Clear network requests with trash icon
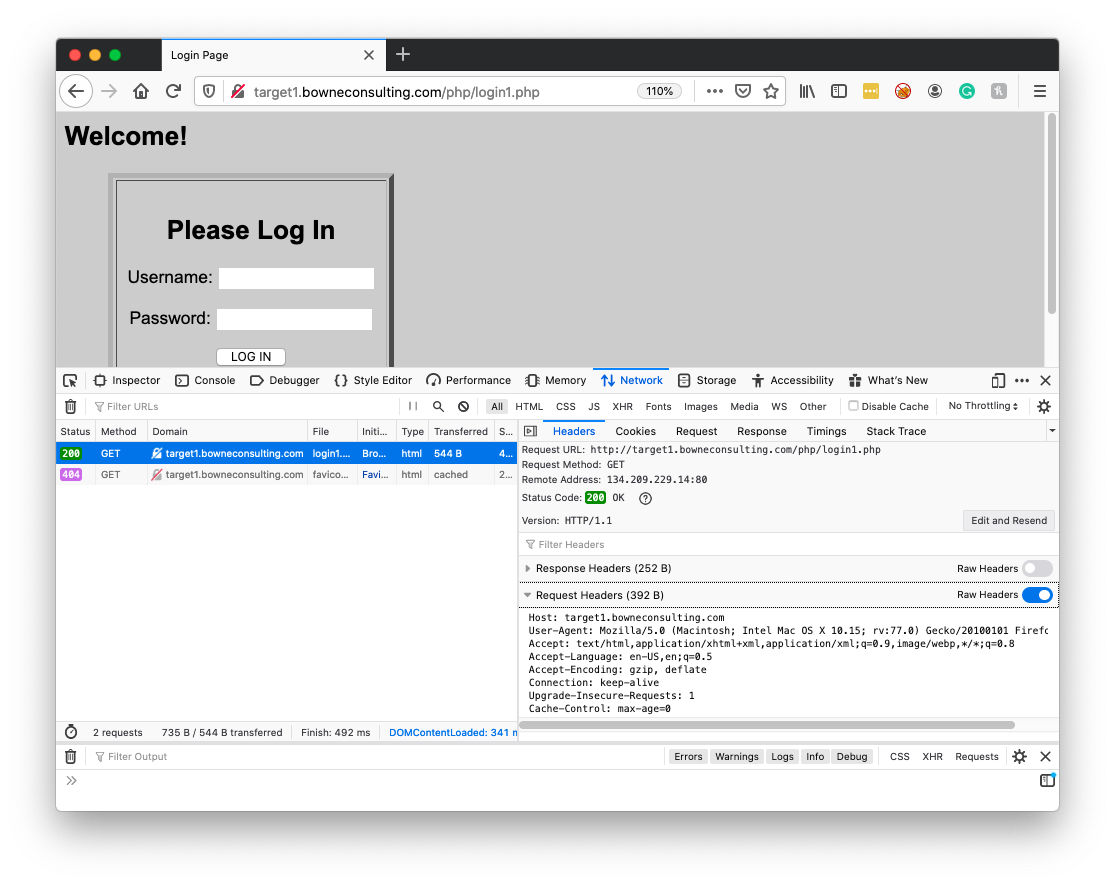Screen dimensions: 1115x885 click(70, 407)
